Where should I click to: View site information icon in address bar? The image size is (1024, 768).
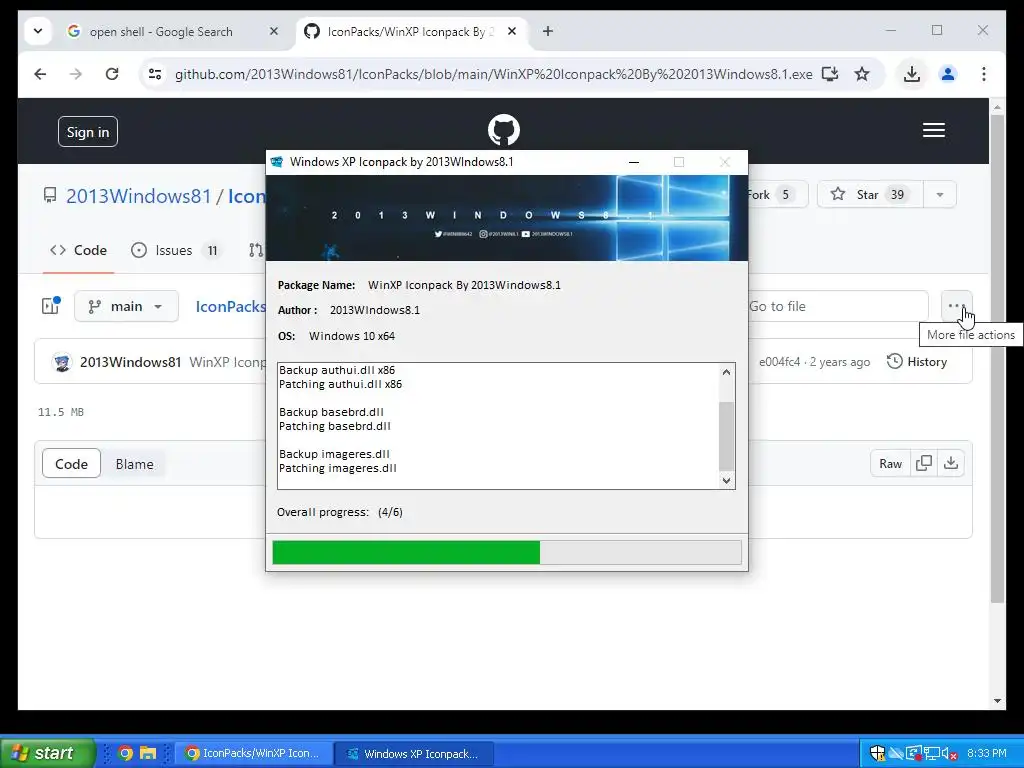coord(155,74)
